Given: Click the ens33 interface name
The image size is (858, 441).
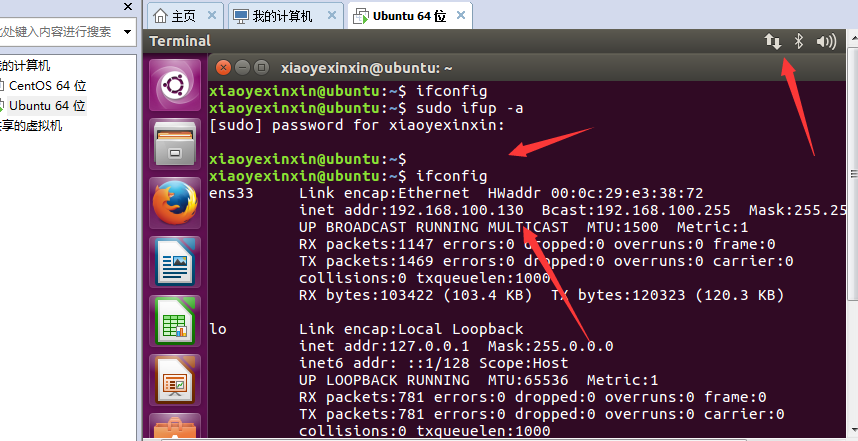Looking at the screenshot, I should (x=231, y=193).
